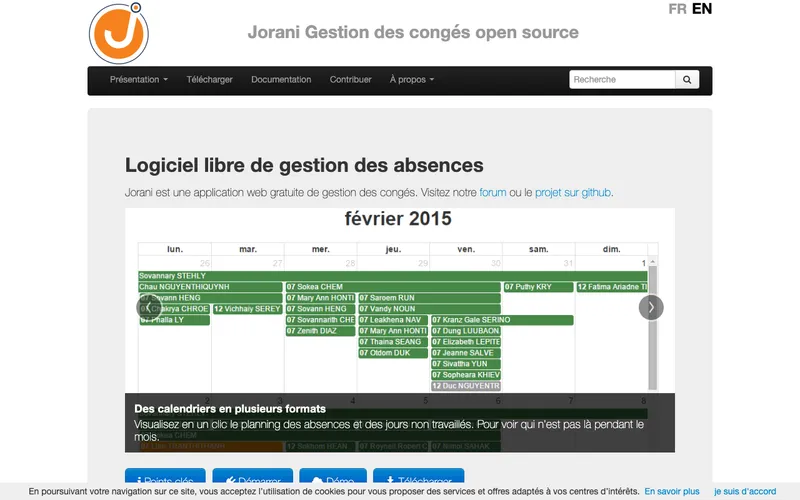Click the Jorani orange logo

pyautogui.click(x=119, y=34)
